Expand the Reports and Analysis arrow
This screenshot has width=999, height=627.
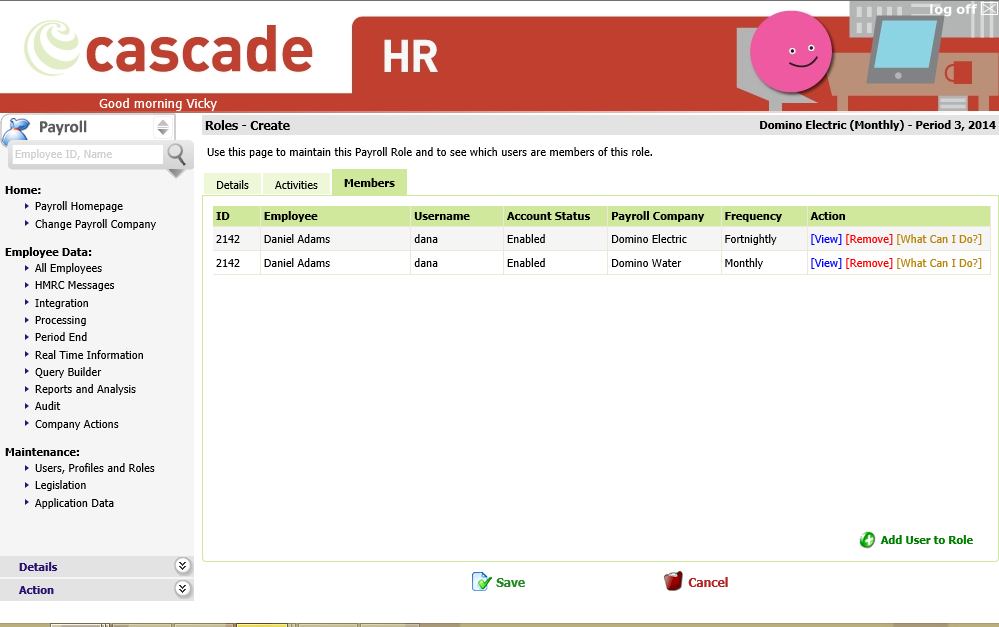pos(27,389)
